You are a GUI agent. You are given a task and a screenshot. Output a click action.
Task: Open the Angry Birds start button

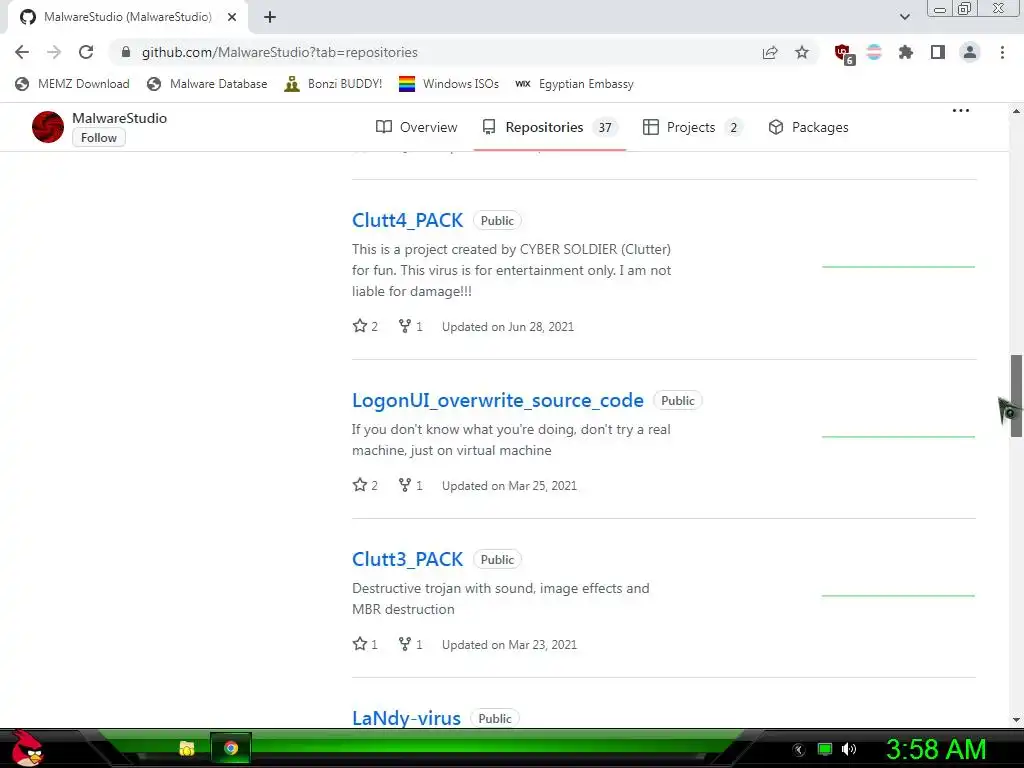tap(26, 748)
